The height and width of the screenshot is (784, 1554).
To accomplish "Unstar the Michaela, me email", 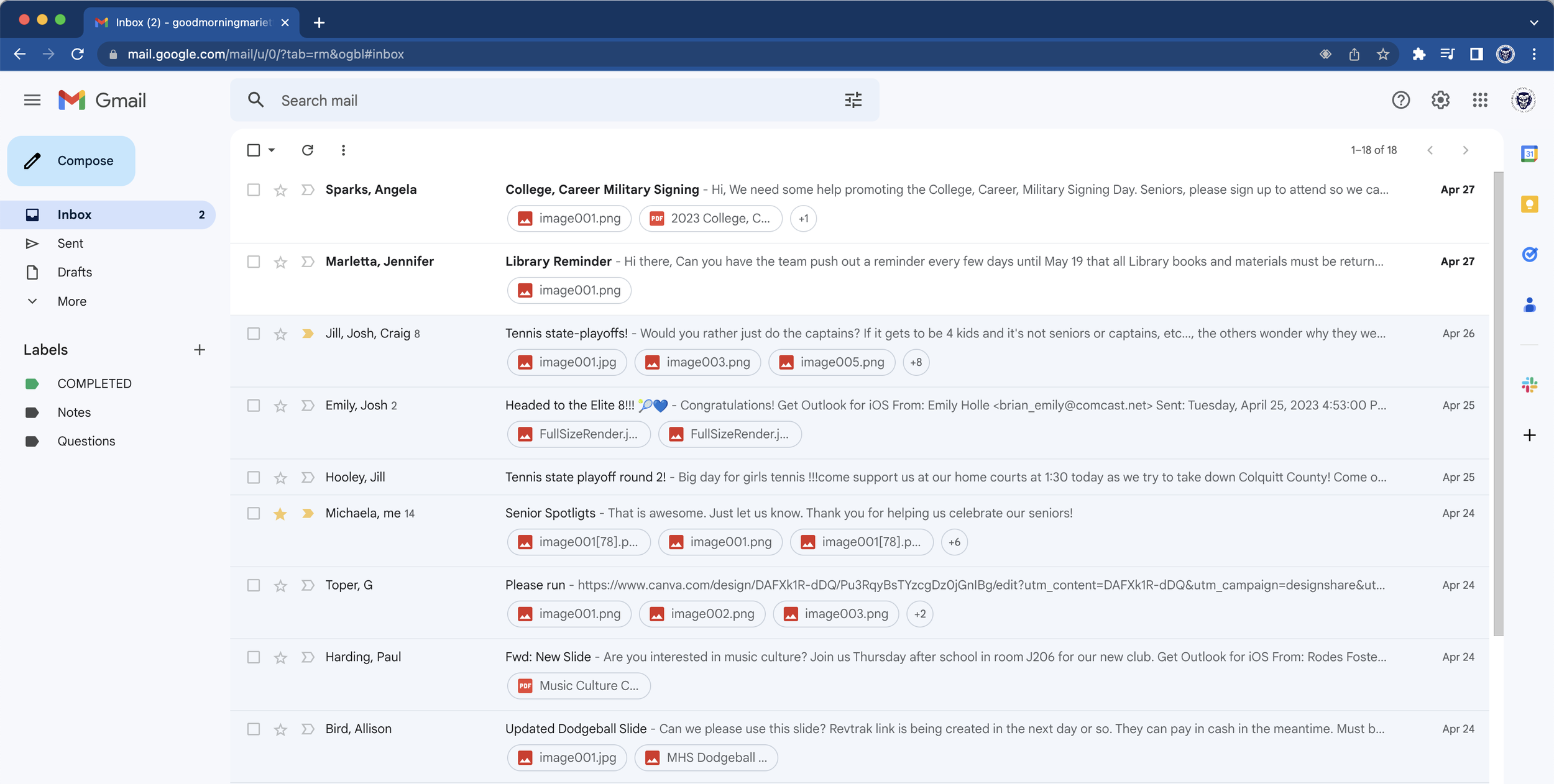I will click(x=280, y=513).
